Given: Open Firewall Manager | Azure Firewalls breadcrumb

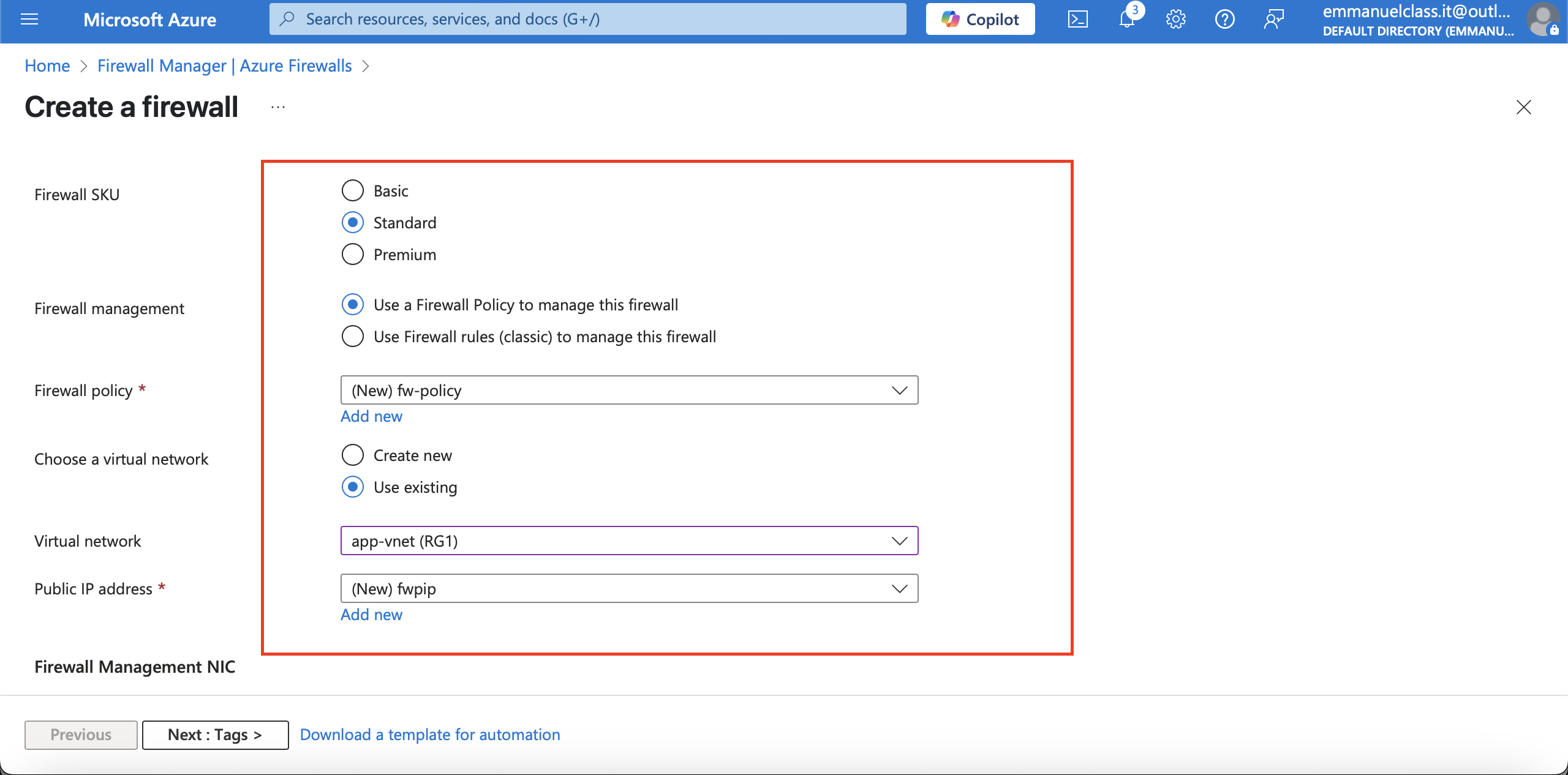Looking at the screenshot, I should click(225, 66).
